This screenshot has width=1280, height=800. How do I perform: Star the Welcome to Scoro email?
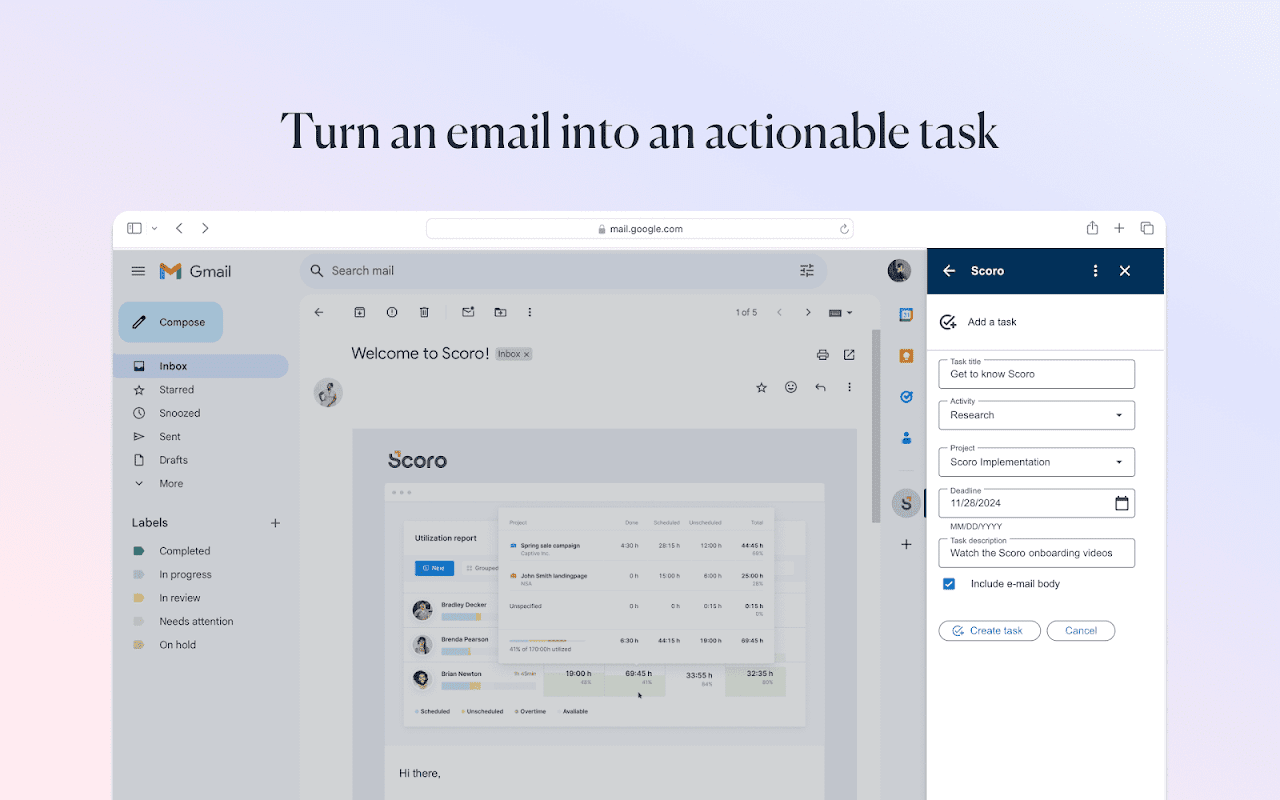click(x=761, y=387)
